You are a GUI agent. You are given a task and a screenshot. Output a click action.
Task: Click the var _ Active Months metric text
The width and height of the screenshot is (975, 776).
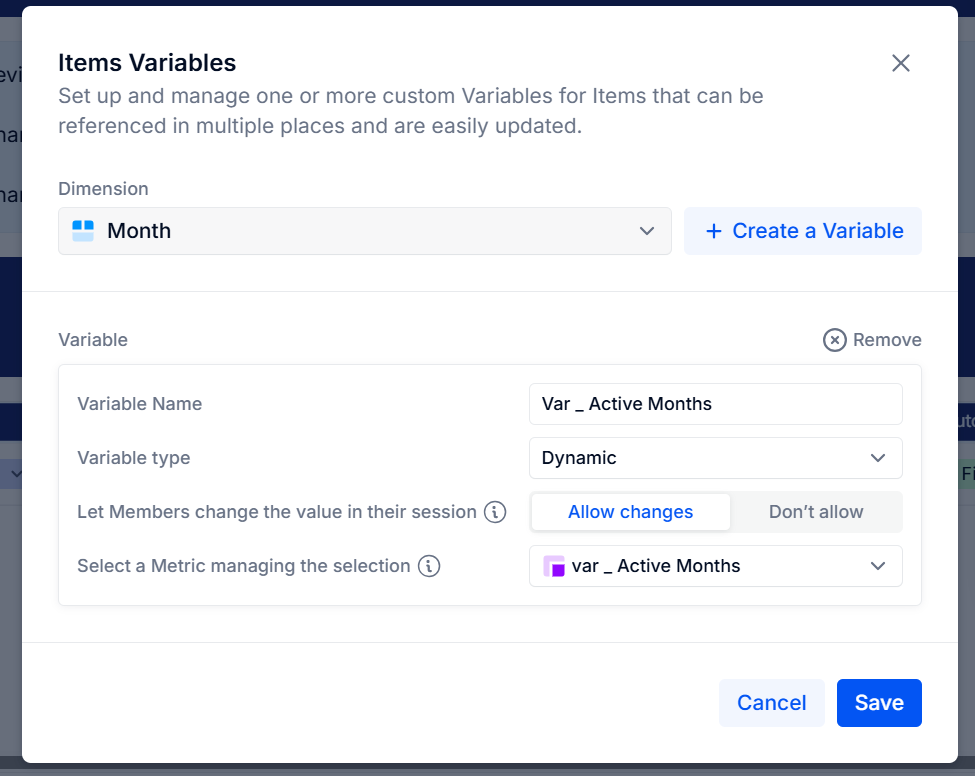[x=656, y=566]
